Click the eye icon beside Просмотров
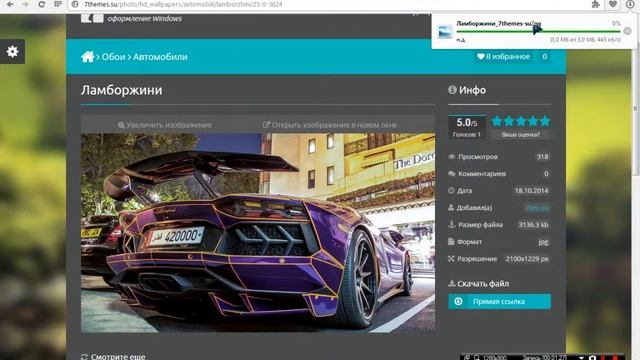Screen dimensions: 640x360 pos(451,157)
